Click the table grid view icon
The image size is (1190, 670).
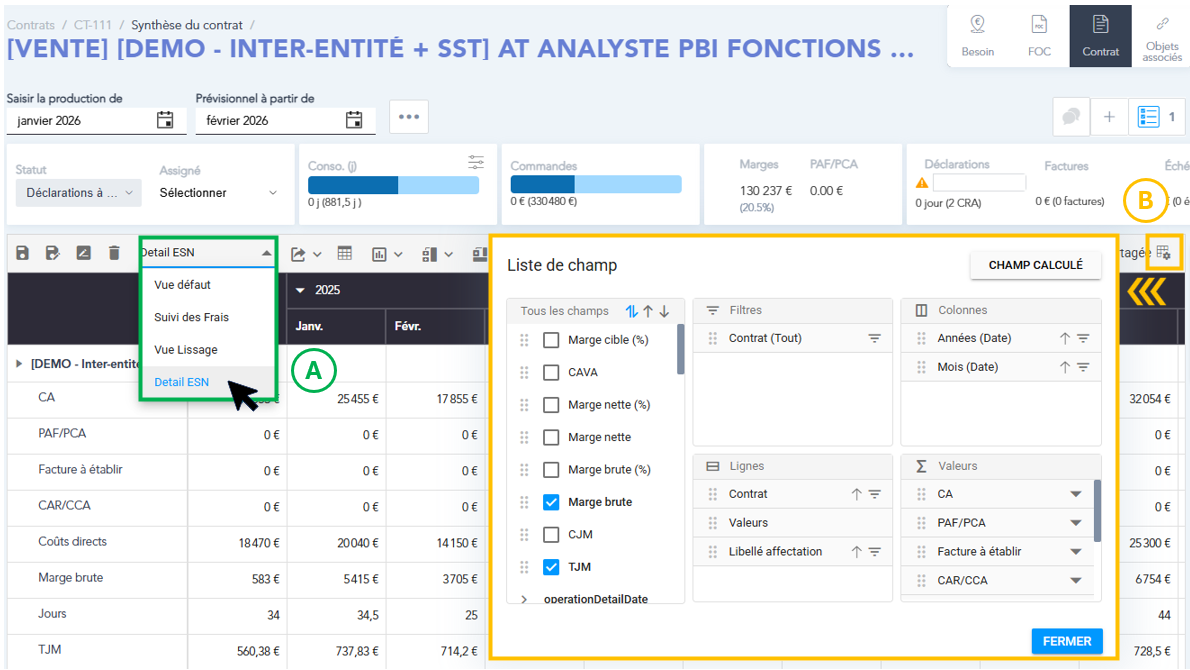(x=345, y=254)
